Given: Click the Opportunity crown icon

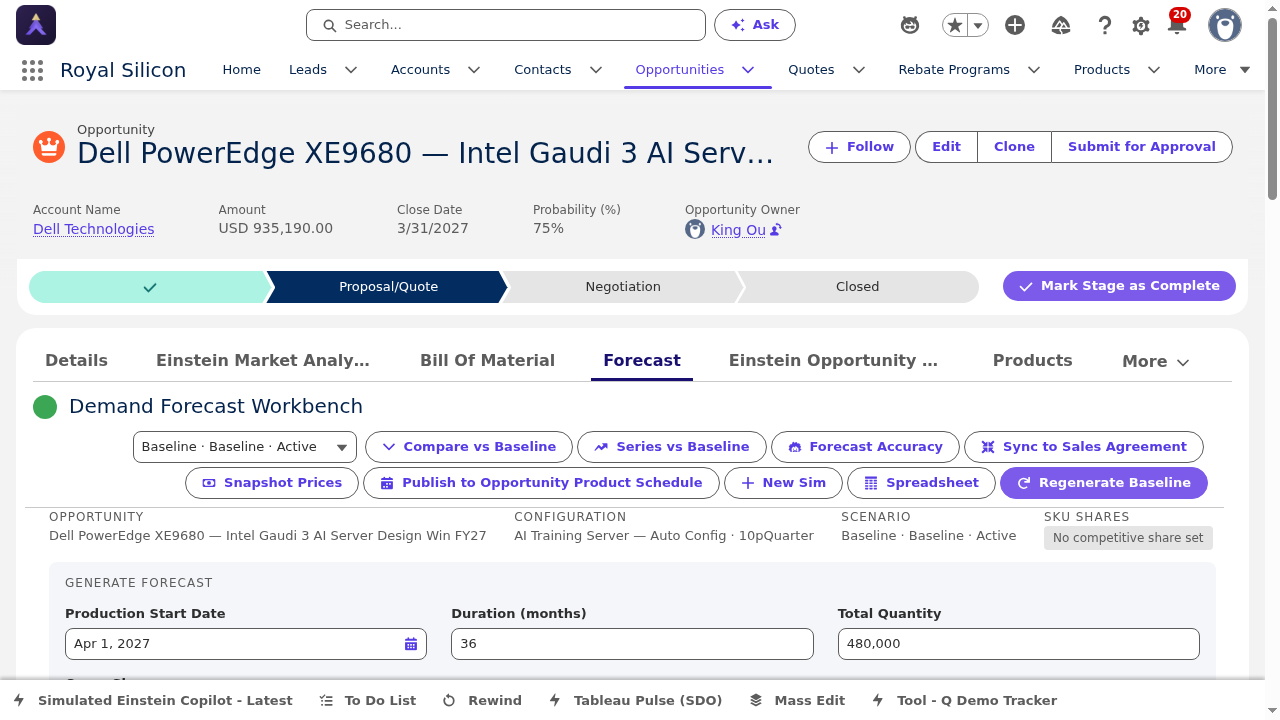Looking at the screenshot, I should pos(48,147).
